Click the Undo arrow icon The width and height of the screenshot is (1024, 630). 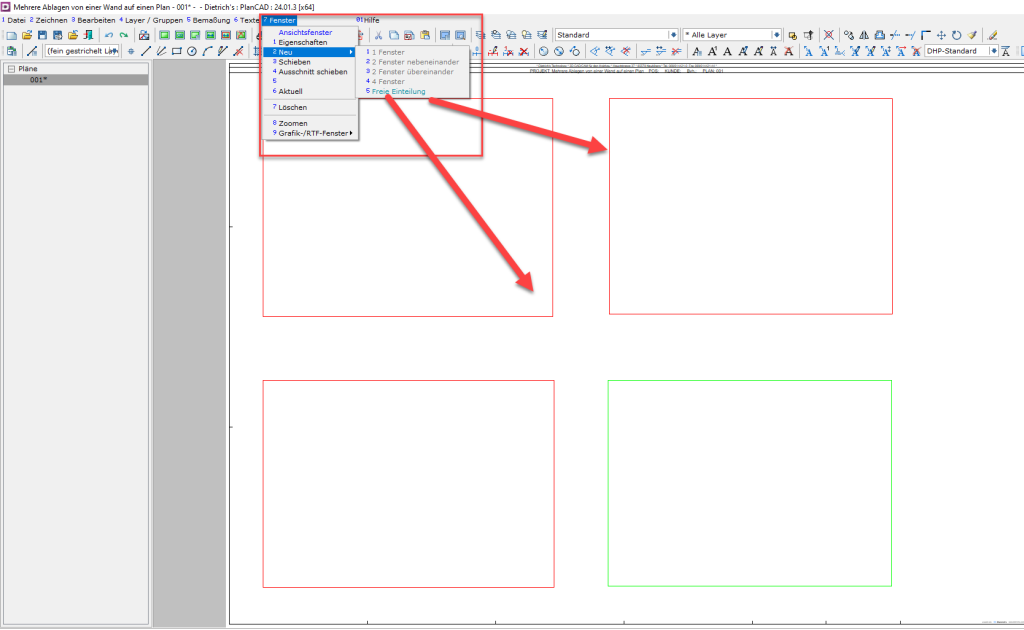pyautogui.click(x=108, y=35)
